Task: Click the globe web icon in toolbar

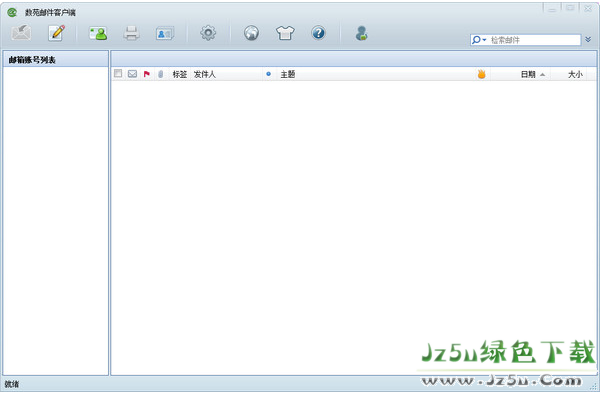Action: pos(251,33)
